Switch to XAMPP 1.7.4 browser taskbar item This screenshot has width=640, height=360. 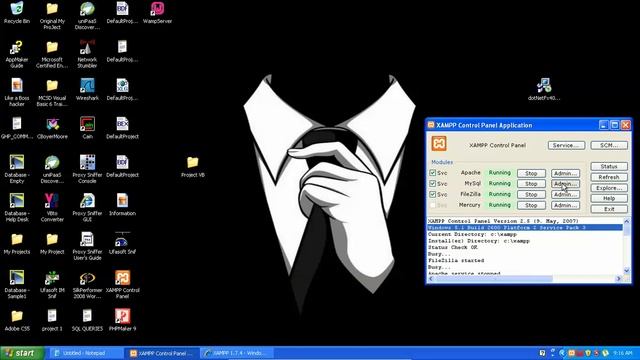point(238,353)
